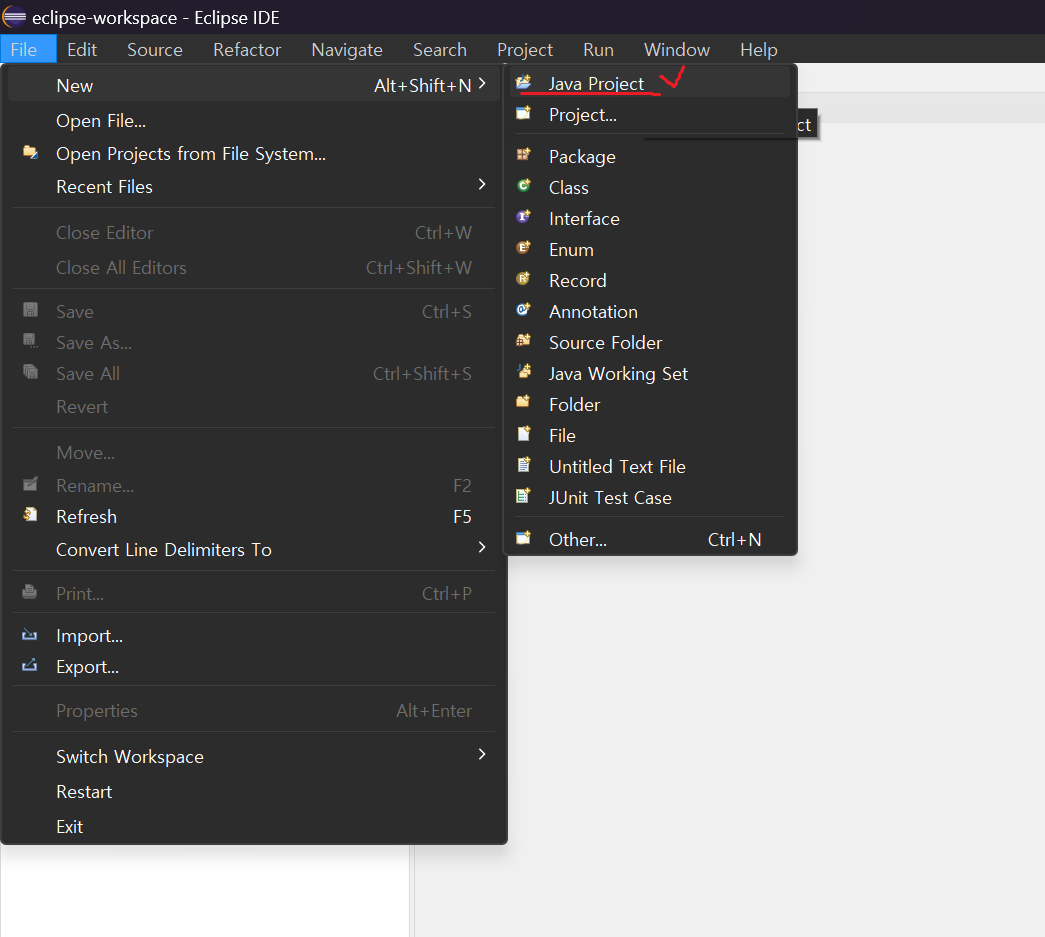
Task: Select Class label in New submenu
Action: tap(569, 188)
